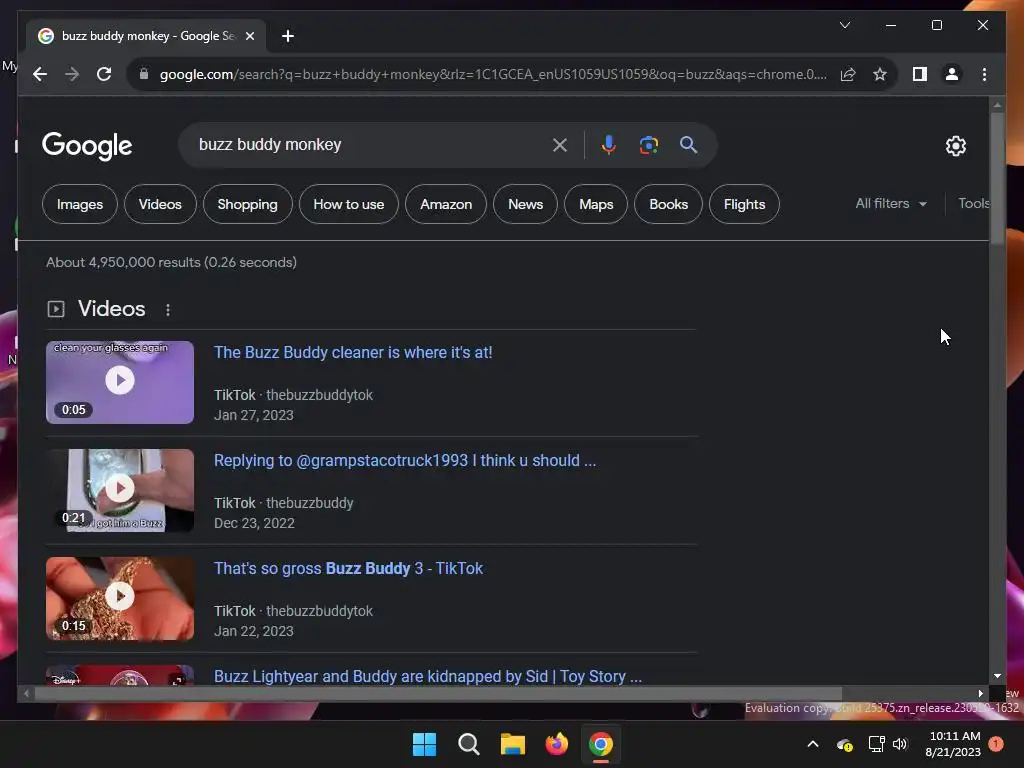This screenshot has width=1024, height=768.
Task: Click the forward navigation arrow
Action: coord(72,74)
